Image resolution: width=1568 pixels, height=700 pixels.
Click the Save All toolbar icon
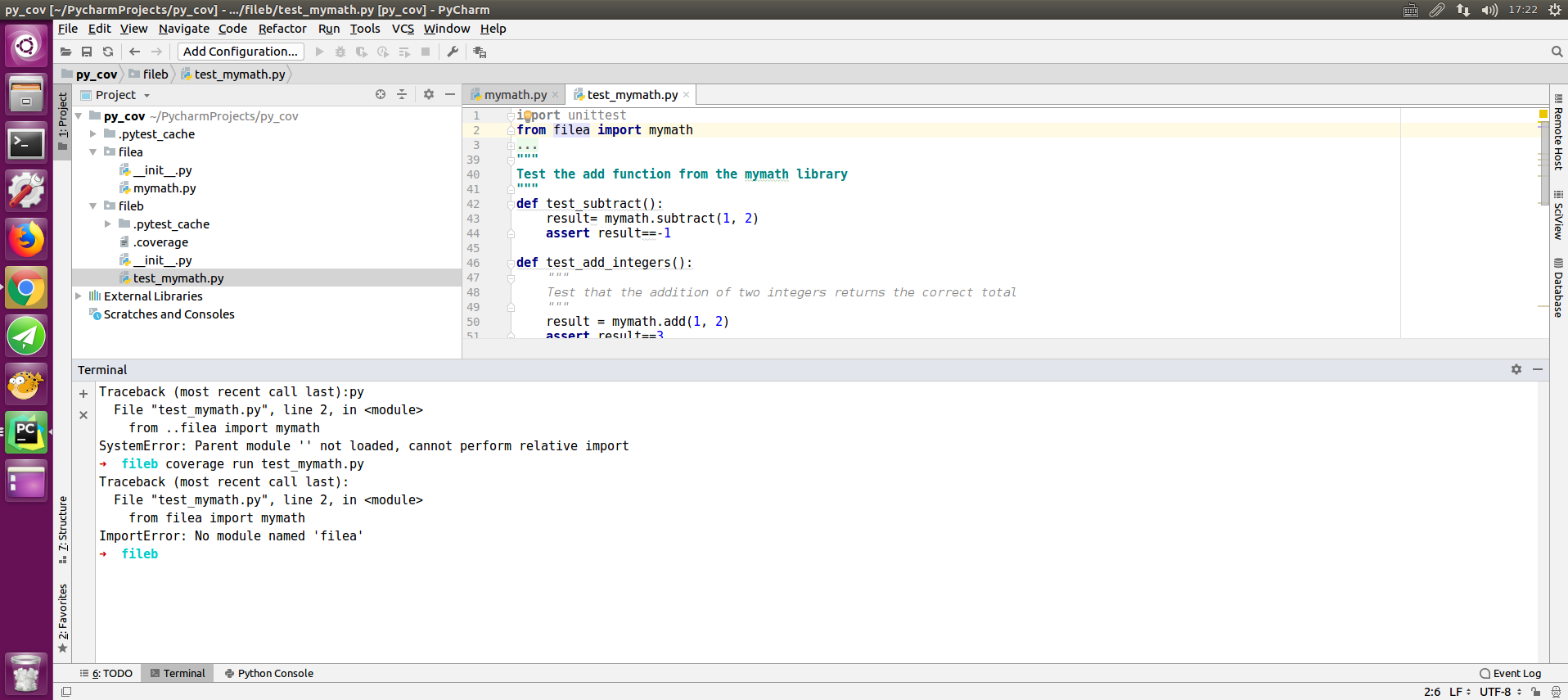87,52
